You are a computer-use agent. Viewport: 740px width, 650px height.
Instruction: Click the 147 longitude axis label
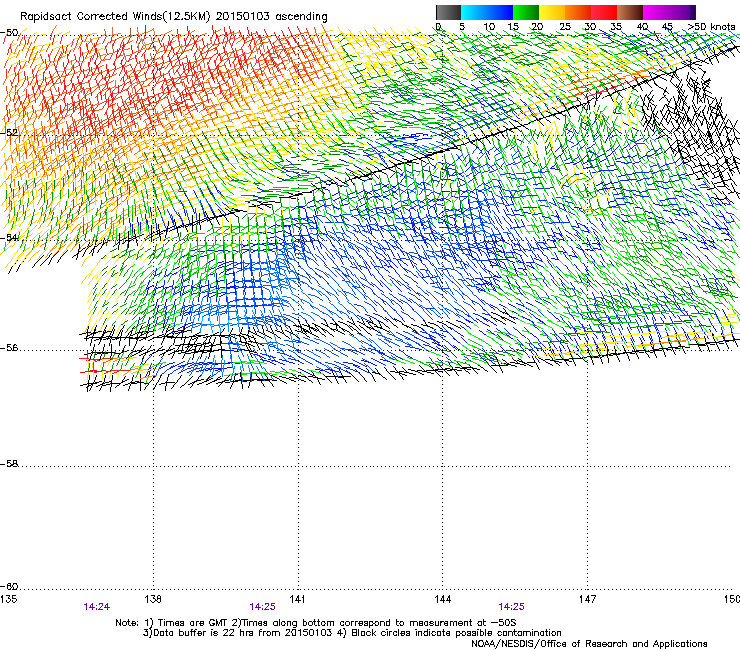587,599
